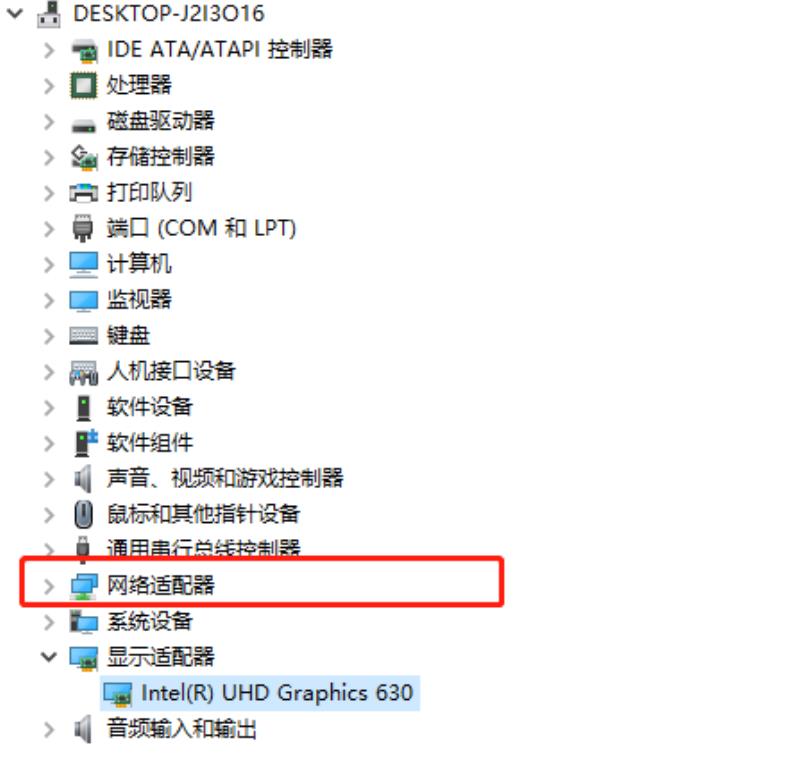Image resolution: width=800 pixels, height=758 pixels.
Task: Expand the 监视器 category arrow
Action: (49, 300)
